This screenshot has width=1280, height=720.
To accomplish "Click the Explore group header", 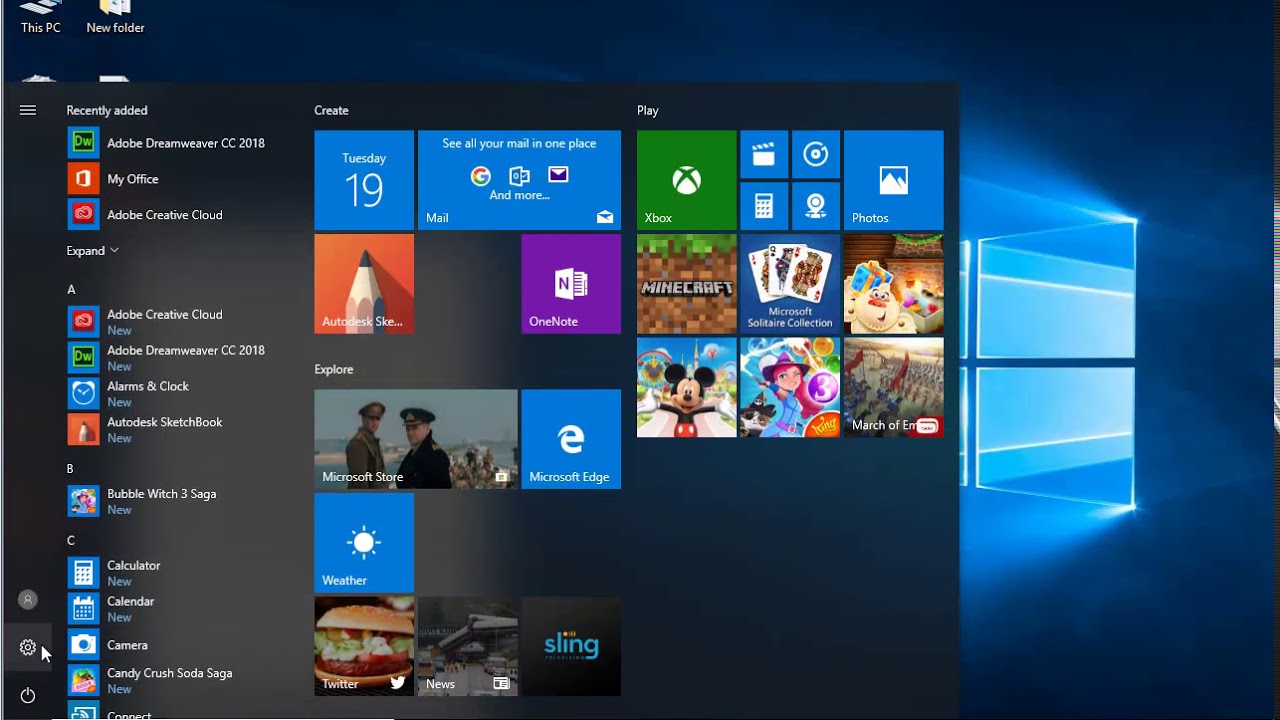I will coord(334,369).
